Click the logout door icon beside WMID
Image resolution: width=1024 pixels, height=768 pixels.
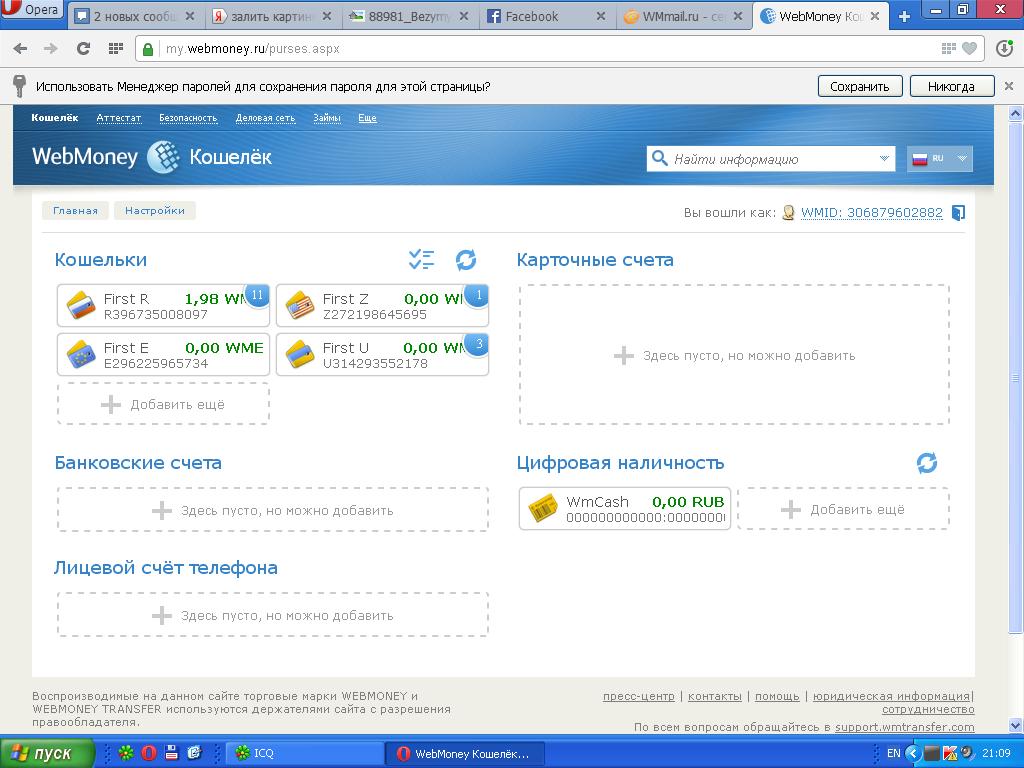click(x=958, y=213)
